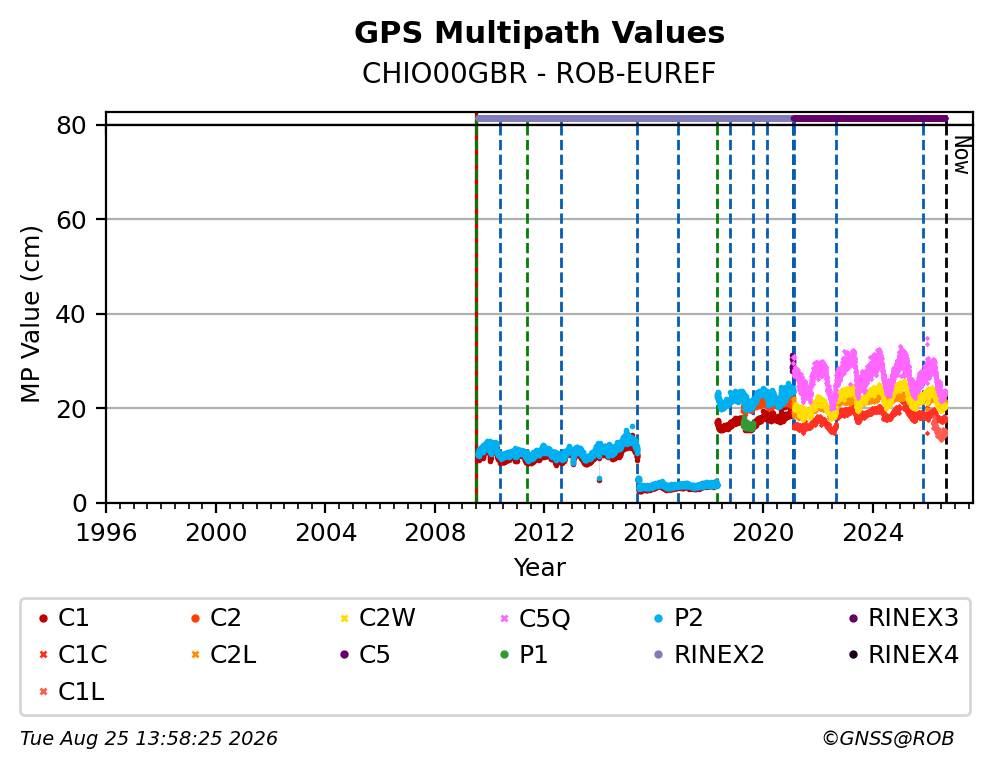Click the GPS Multipath Values title
Image resolution: width=992 pixels, height=769 pixels.
pyautogui.click(x=539, y=33)
